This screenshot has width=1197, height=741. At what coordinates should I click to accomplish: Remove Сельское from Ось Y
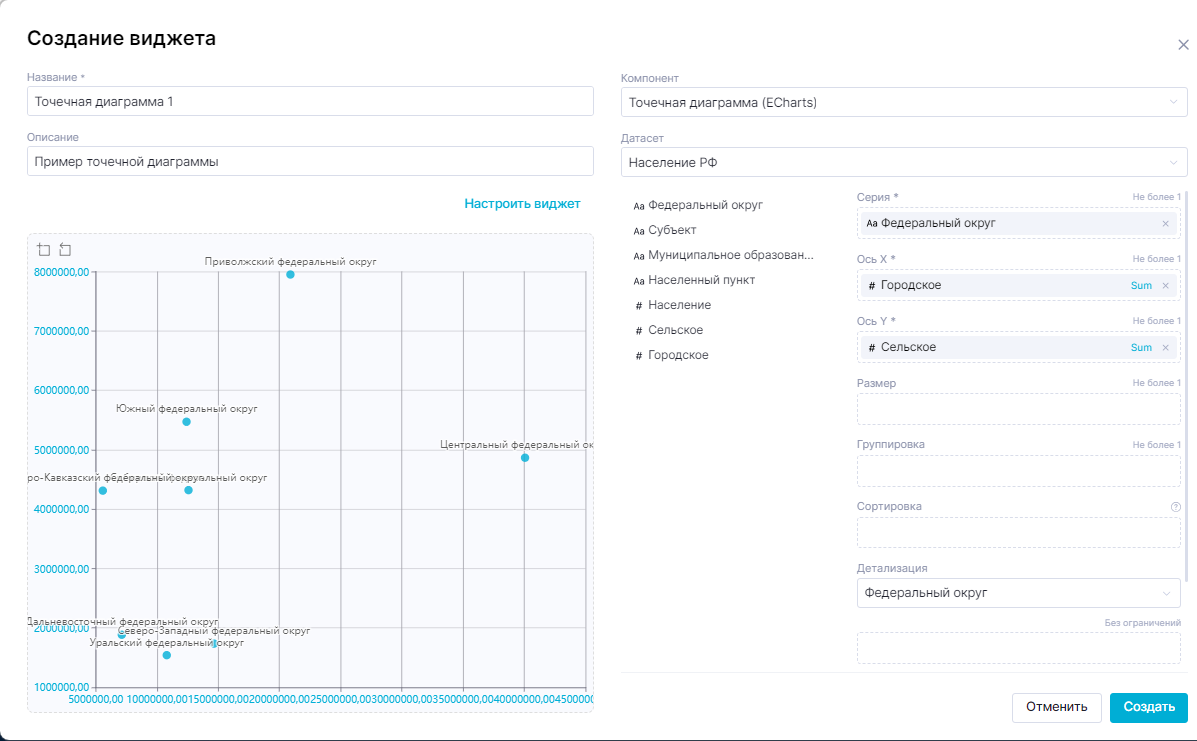[x=1165, y=347]
